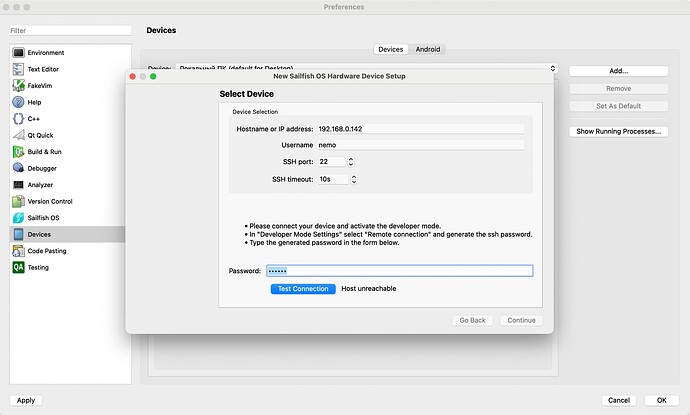Viewport: 690px width, 415px height.
Task: Select the Build & Run label
Action: pos(44,152)
